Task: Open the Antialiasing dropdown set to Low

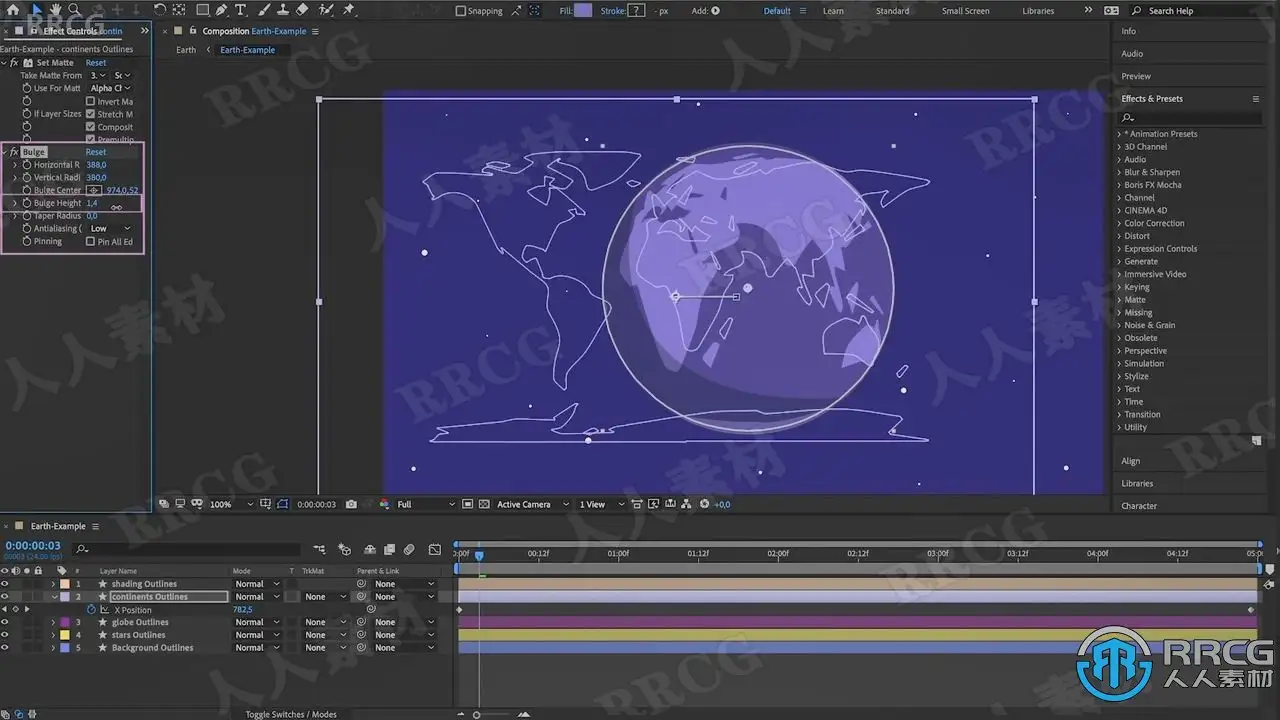Action: pos(111,228)
